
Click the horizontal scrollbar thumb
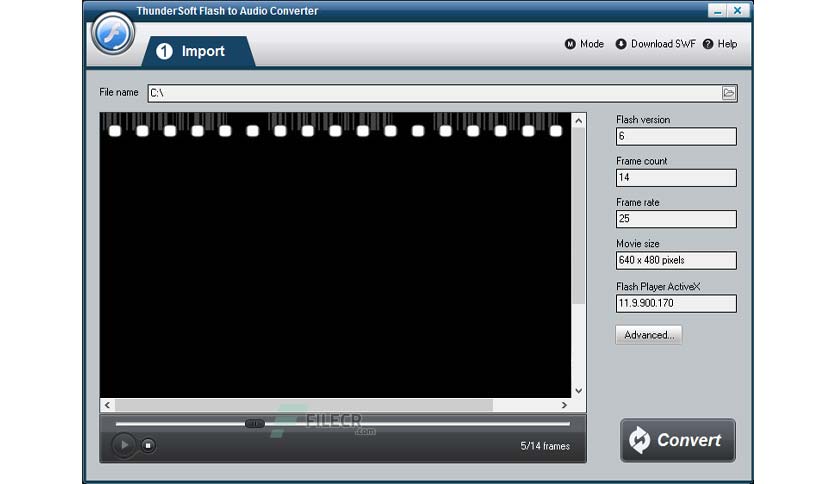304,405
